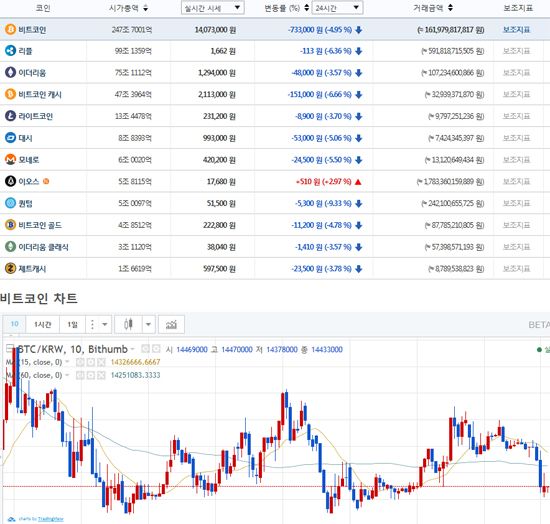Click the Qtum (퀀텀) coin icon

[x=11, y=203]
